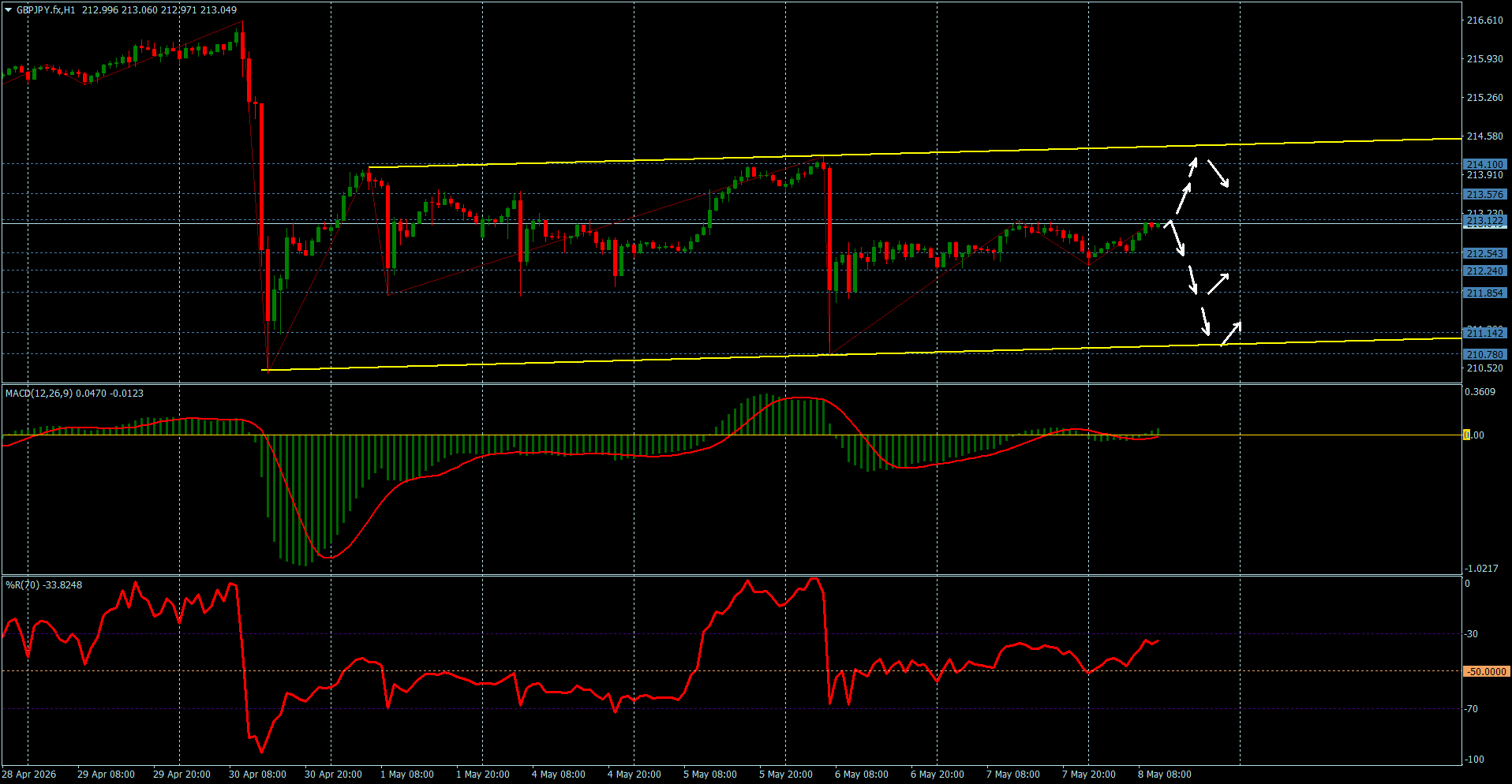
Task: Click the 6 May 20:00 time label
Action: 938,775
